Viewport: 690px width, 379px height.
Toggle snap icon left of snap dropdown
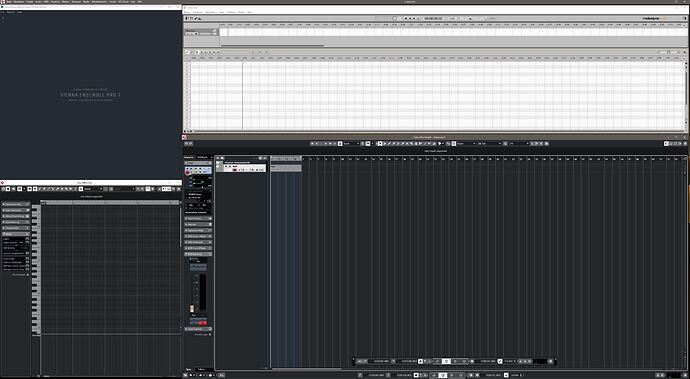[x=453, y=144]
